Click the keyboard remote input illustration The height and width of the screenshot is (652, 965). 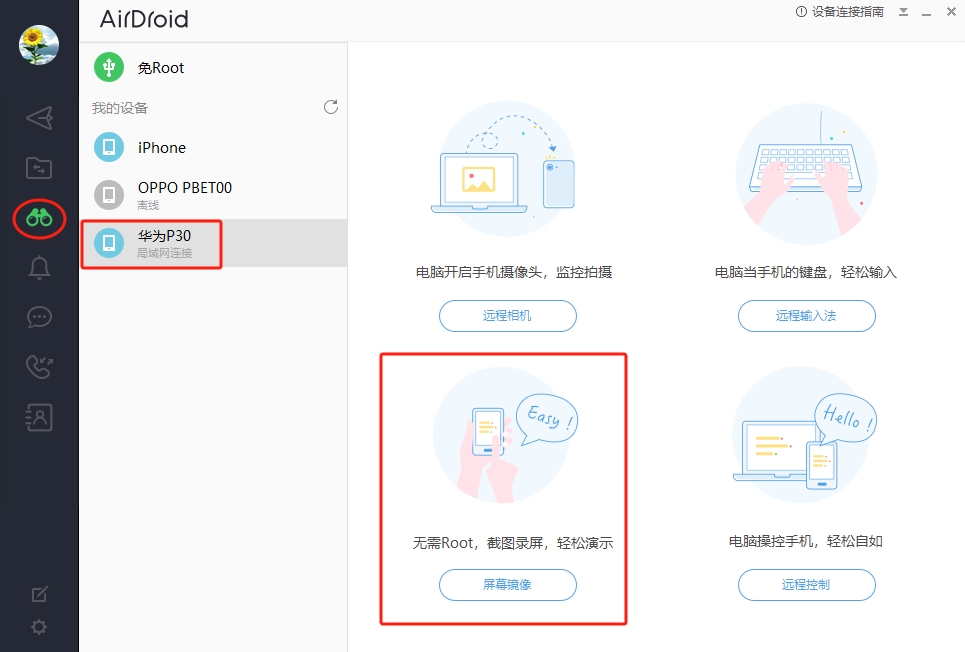pos(806,174)
